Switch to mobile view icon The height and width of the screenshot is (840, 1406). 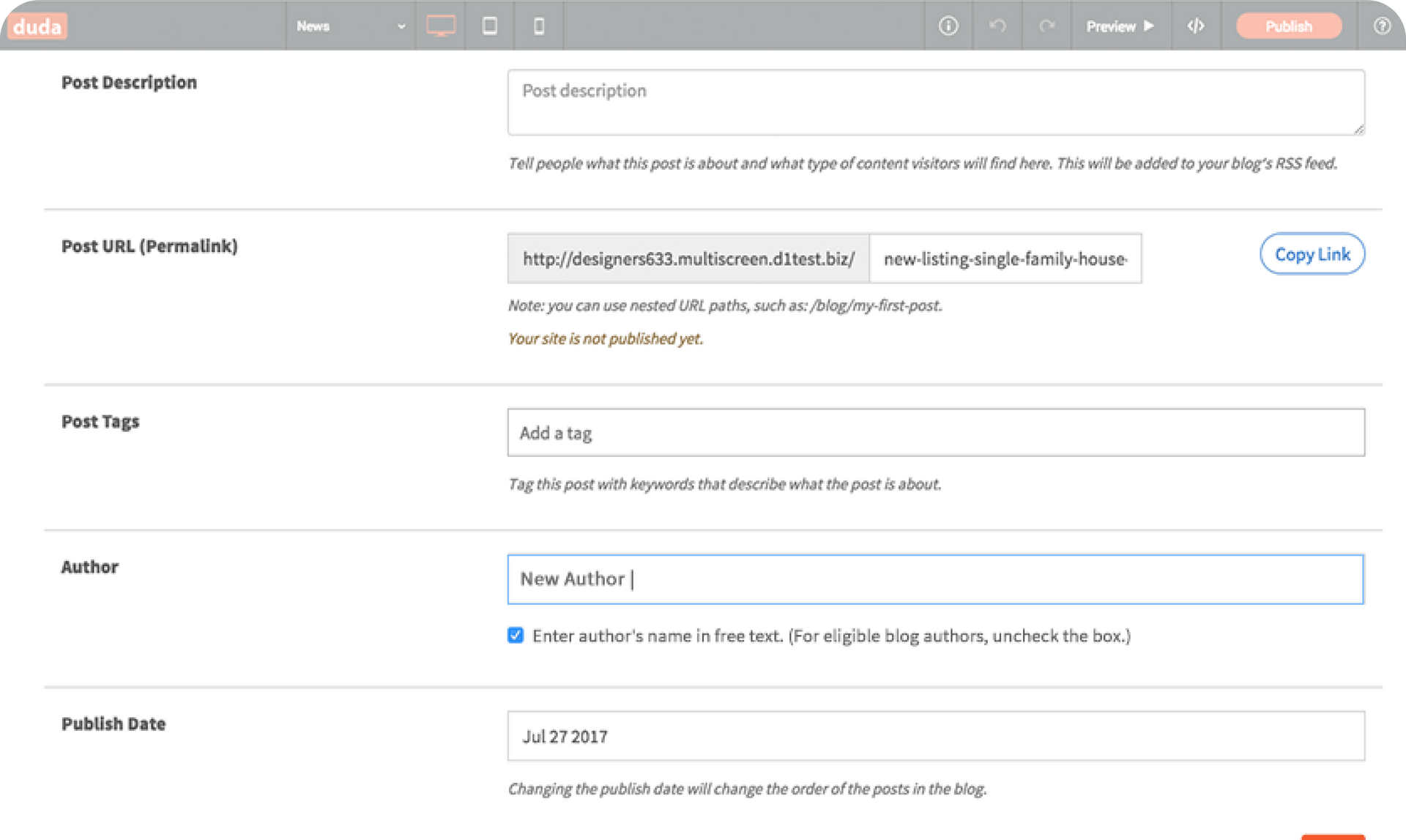(x=539, y=26)
